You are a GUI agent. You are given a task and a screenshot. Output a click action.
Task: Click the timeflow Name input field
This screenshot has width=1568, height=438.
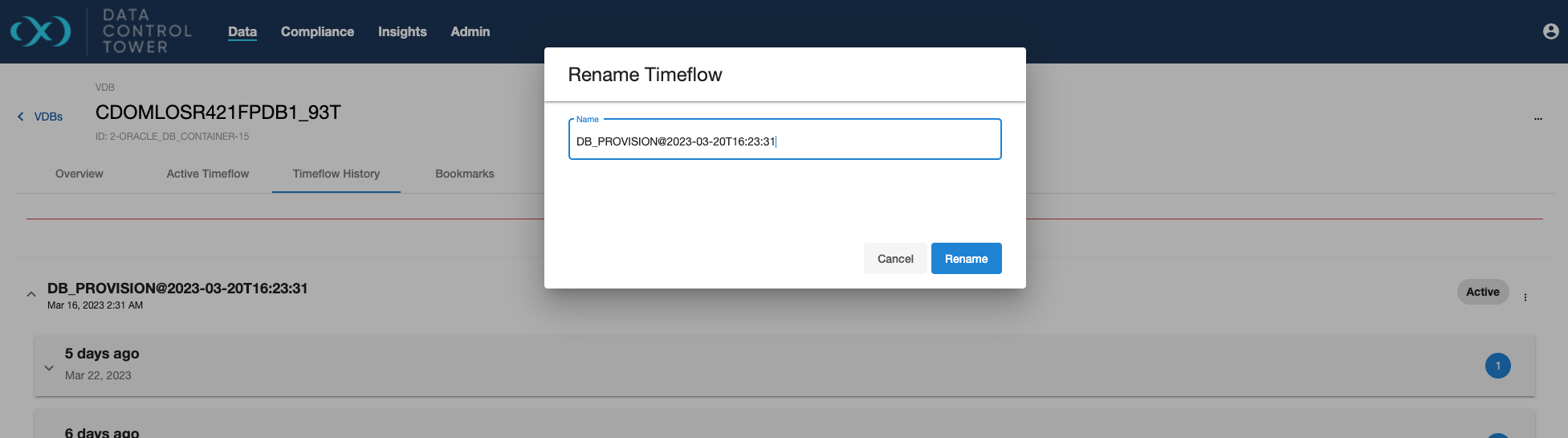coord(784,141)
